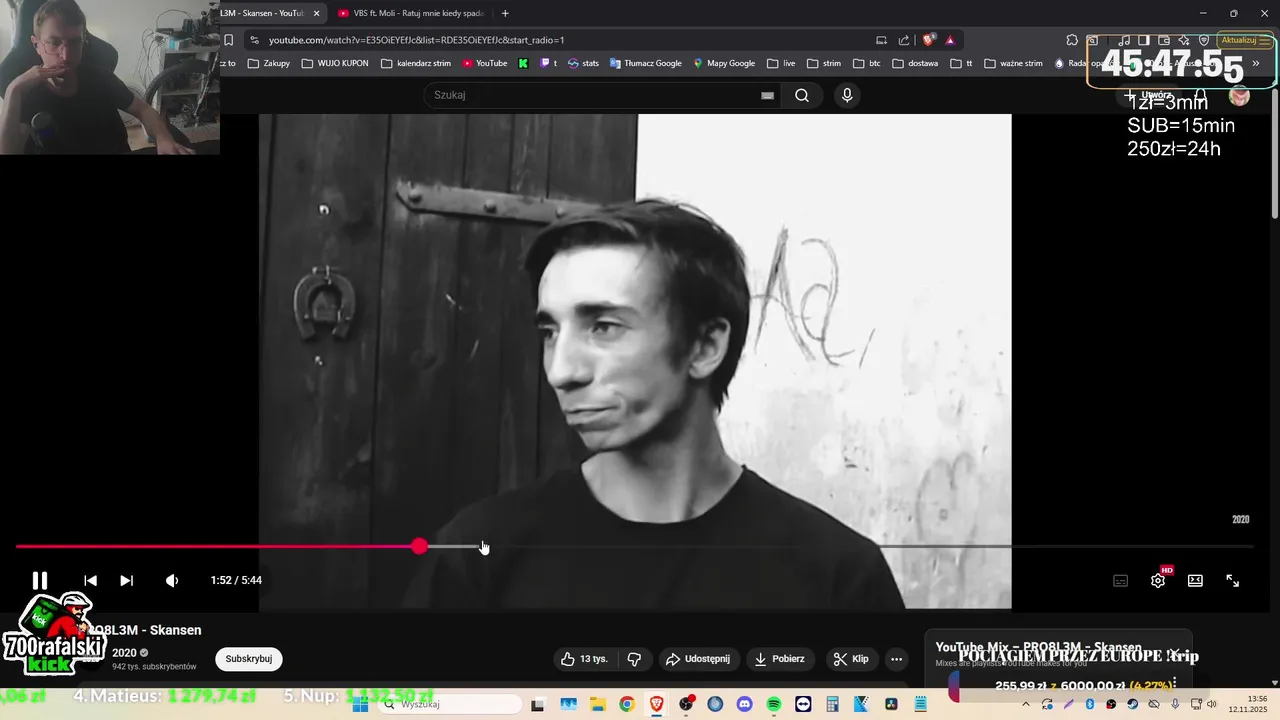
Task: Go to the previous video in playlist
Action: [90, 580]
